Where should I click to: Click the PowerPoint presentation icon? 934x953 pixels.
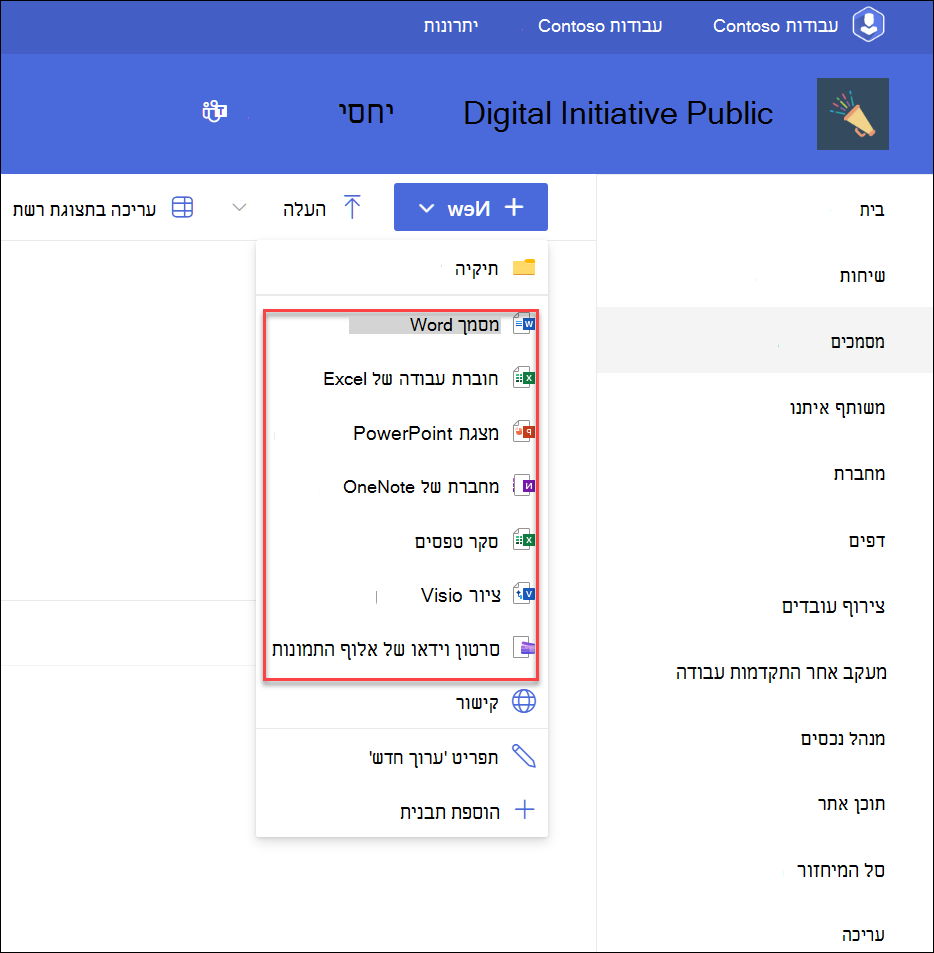(524, 432)
